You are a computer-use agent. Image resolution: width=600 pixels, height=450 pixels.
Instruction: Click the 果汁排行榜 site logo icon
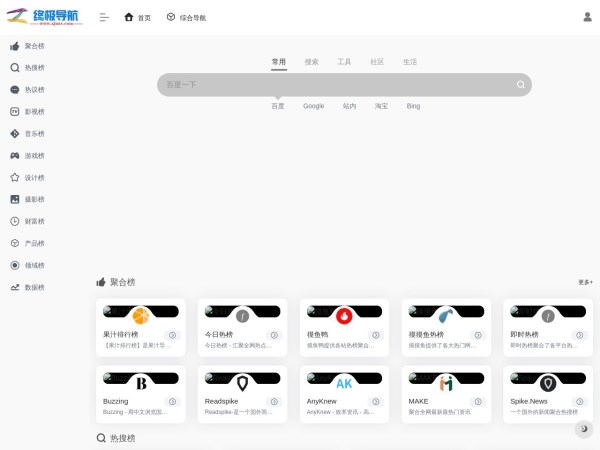click(x=141, y=316)
